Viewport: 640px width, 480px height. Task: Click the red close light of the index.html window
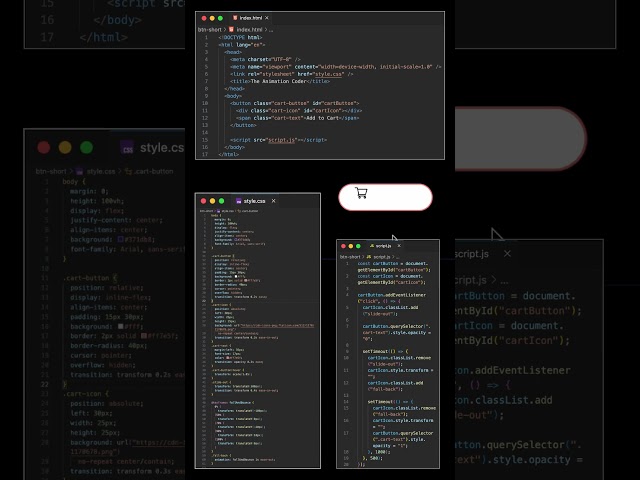tap(204, 18)
